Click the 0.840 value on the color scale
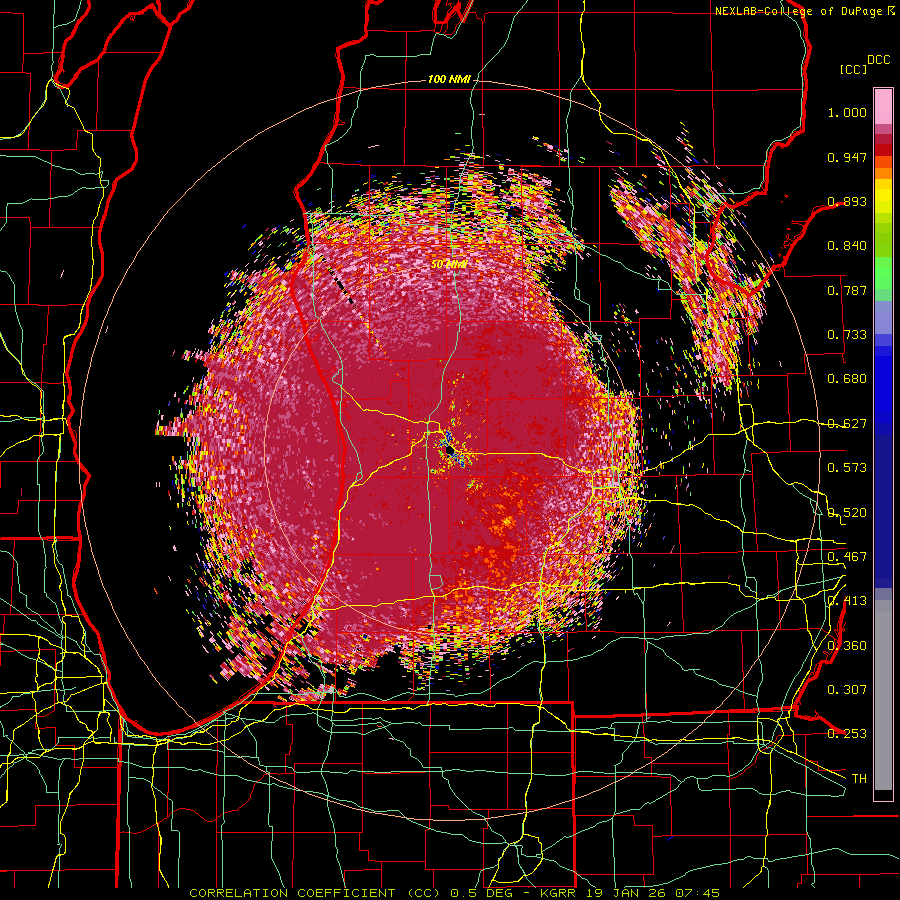This screenshot has width=900, height=900. click(847, 246)
